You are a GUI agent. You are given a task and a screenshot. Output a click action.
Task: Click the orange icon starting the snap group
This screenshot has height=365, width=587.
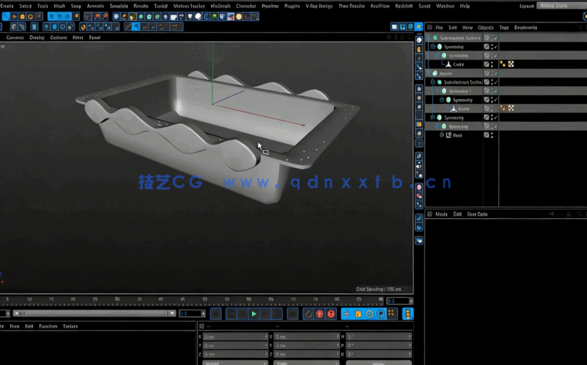[83, 27]
